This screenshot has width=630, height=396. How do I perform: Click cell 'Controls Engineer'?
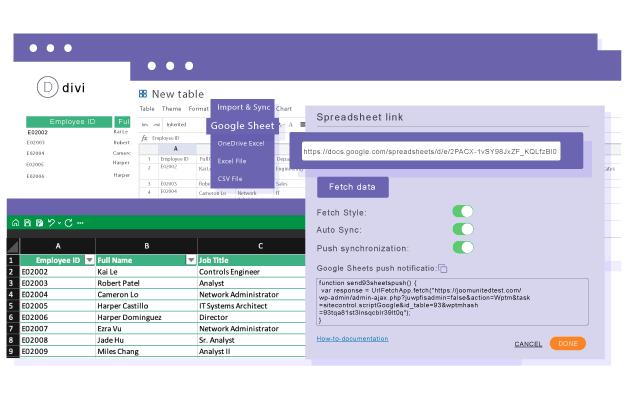click(252, 272)
